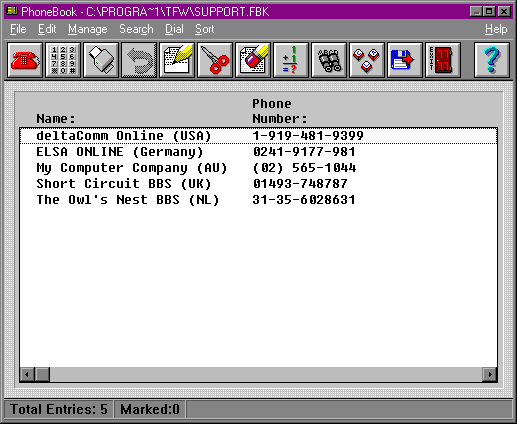Image resolution: width=517 pixels, height=424 pixels.
Task: Click the horizontal scrollbar thumb
Action: click(x=42, y=374)
